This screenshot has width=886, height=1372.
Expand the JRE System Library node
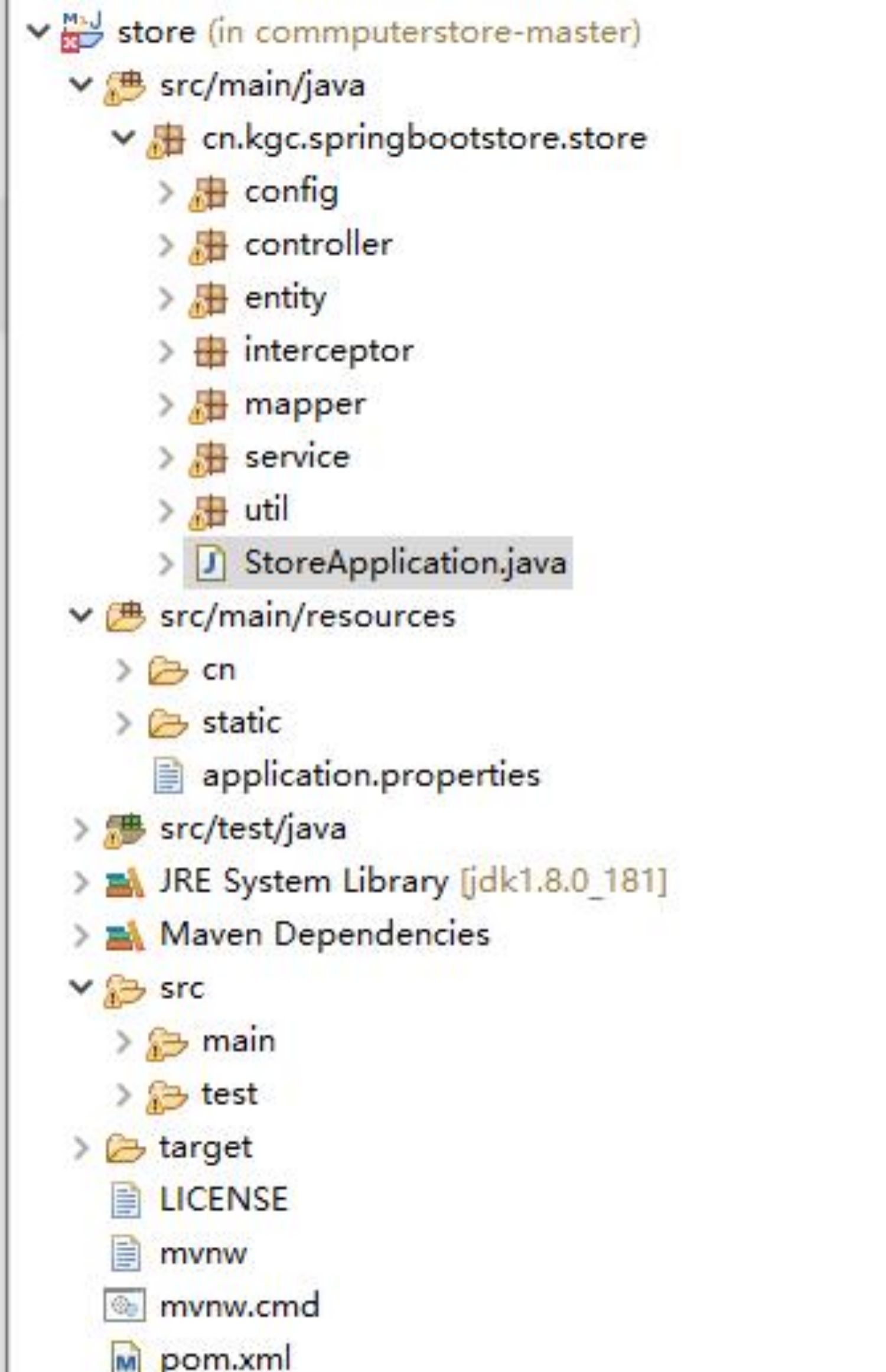(x=82, y=883)
